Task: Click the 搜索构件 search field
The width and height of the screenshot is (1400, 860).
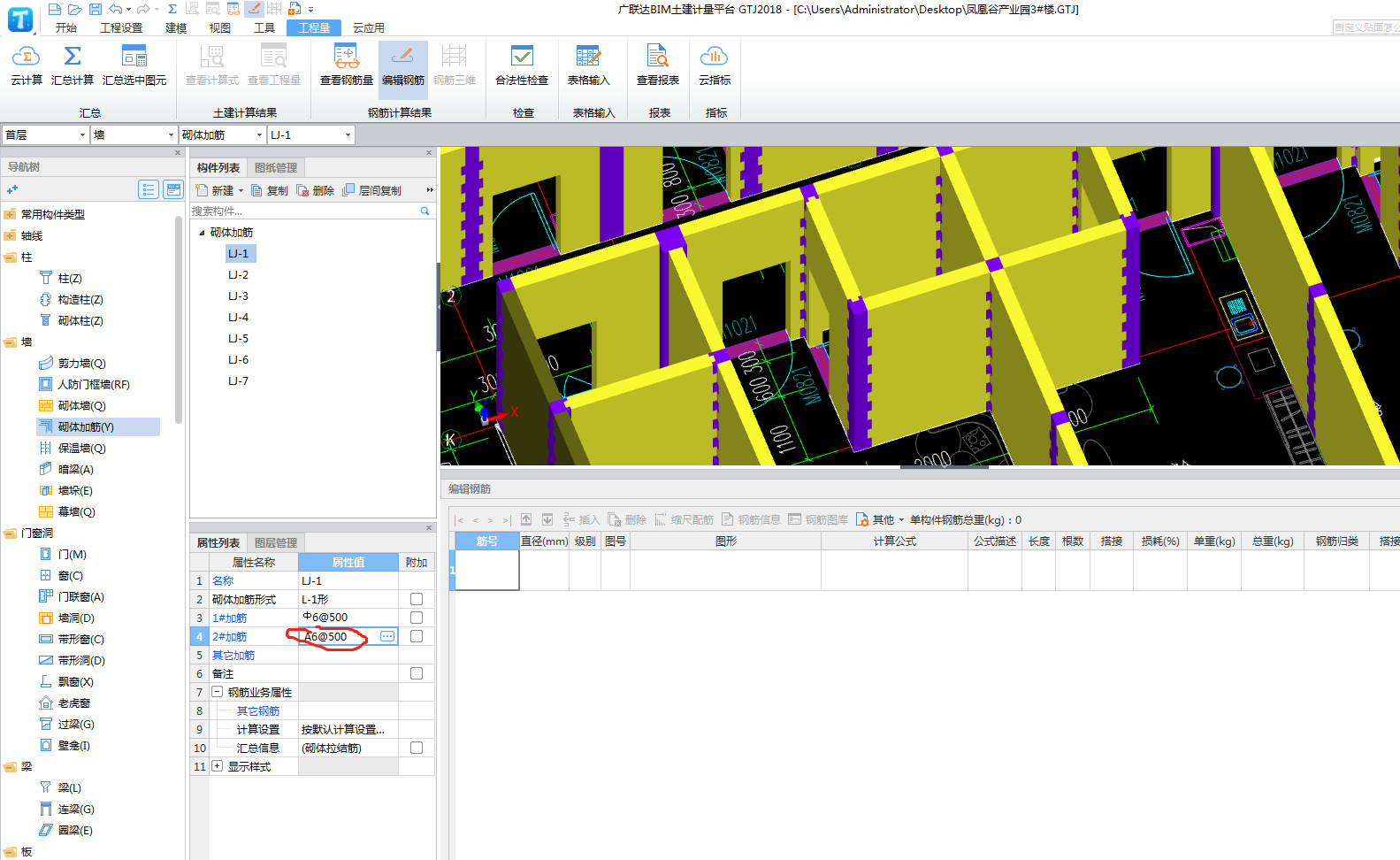Action: tap(304, 211)
